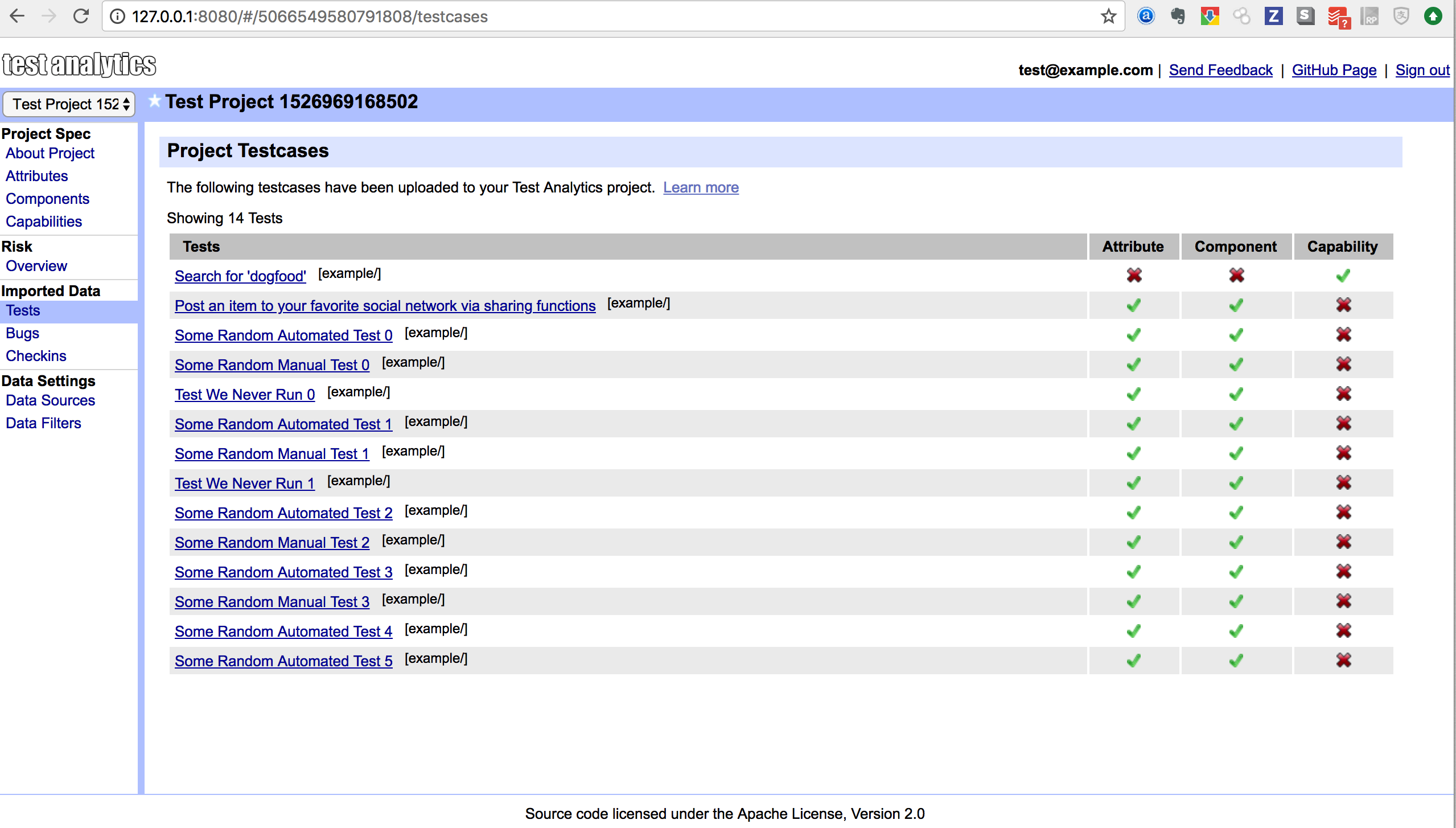Click the green up-arrow extension icon
The image size is (1456, 828).
[x=1433, y=16]
